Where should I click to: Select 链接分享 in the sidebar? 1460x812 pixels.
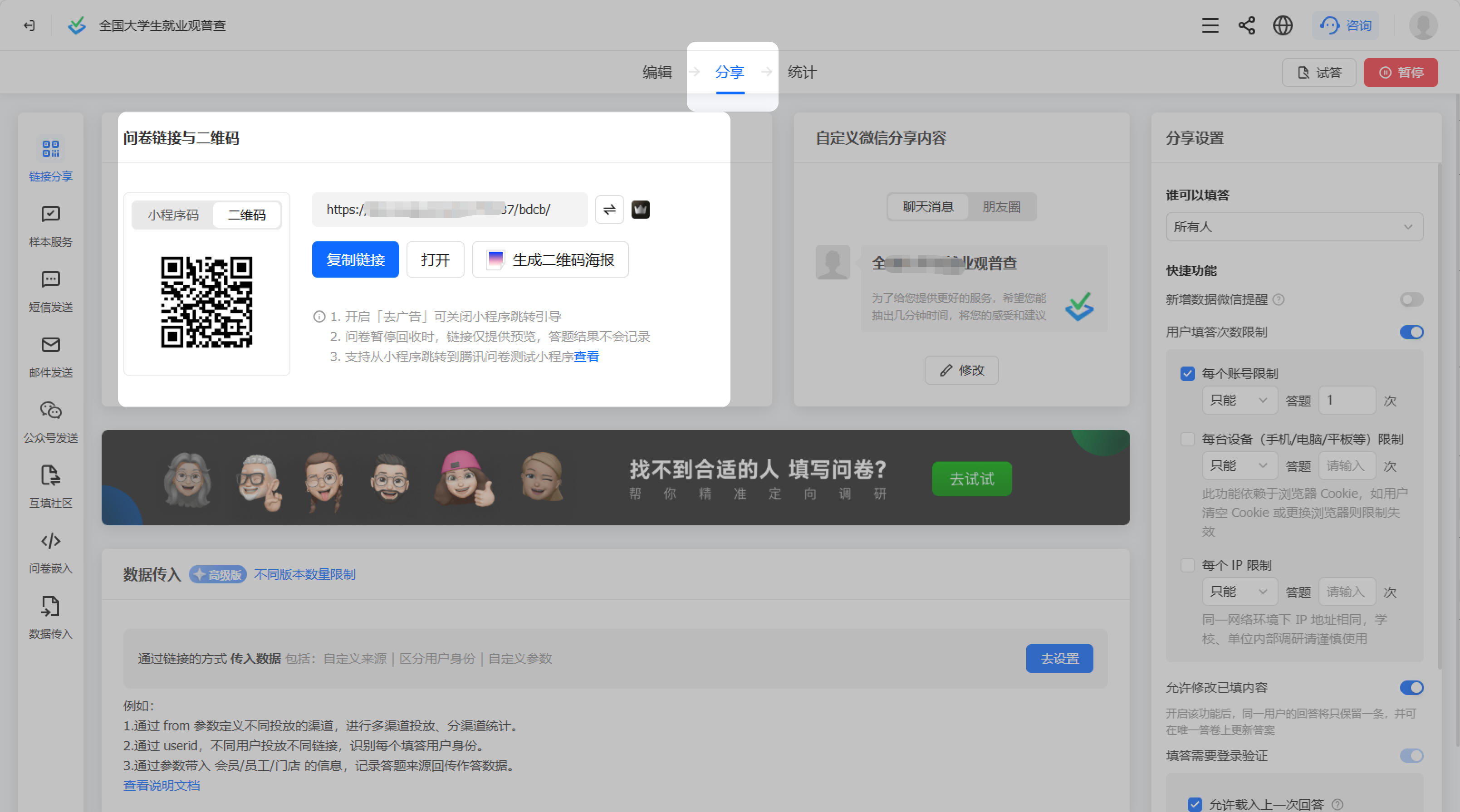[50, 160]
